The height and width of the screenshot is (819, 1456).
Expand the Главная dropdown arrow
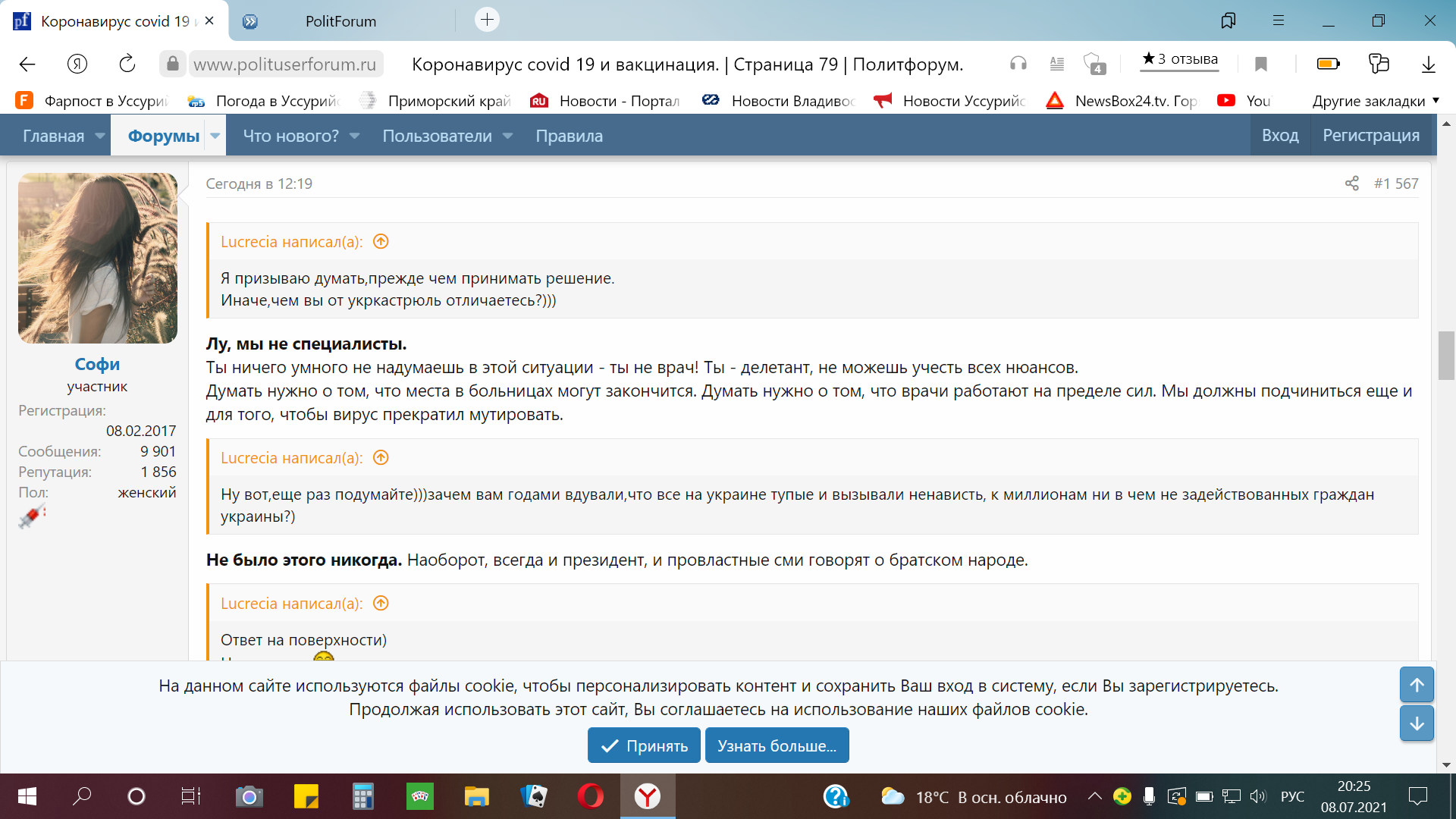coord(100,136)
